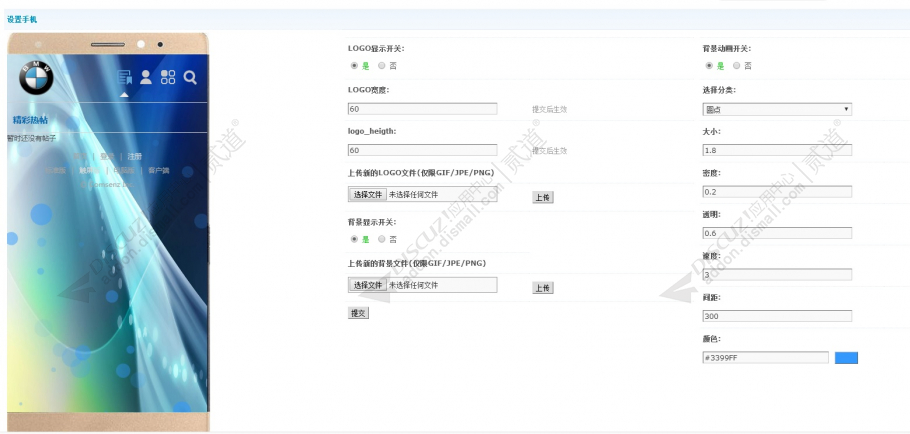
Task: Click the 上传新的背景文件 label
Action: [417, 263]
